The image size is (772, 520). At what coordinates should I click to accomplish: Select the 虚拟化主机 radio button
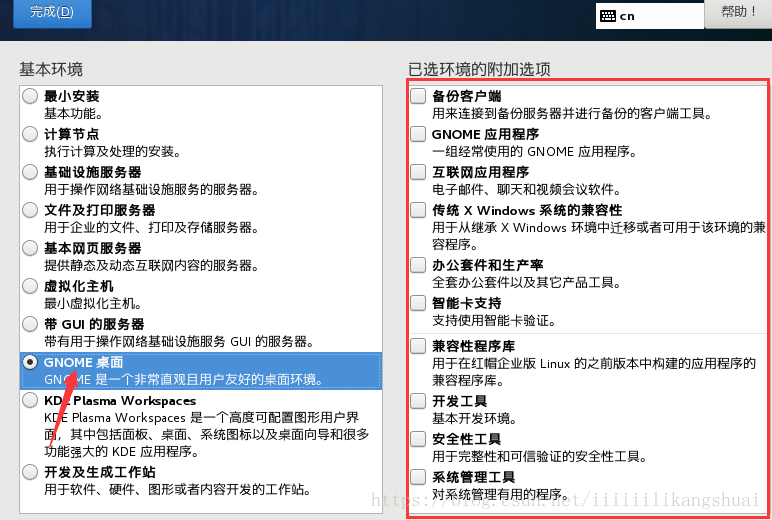point(30,286)
